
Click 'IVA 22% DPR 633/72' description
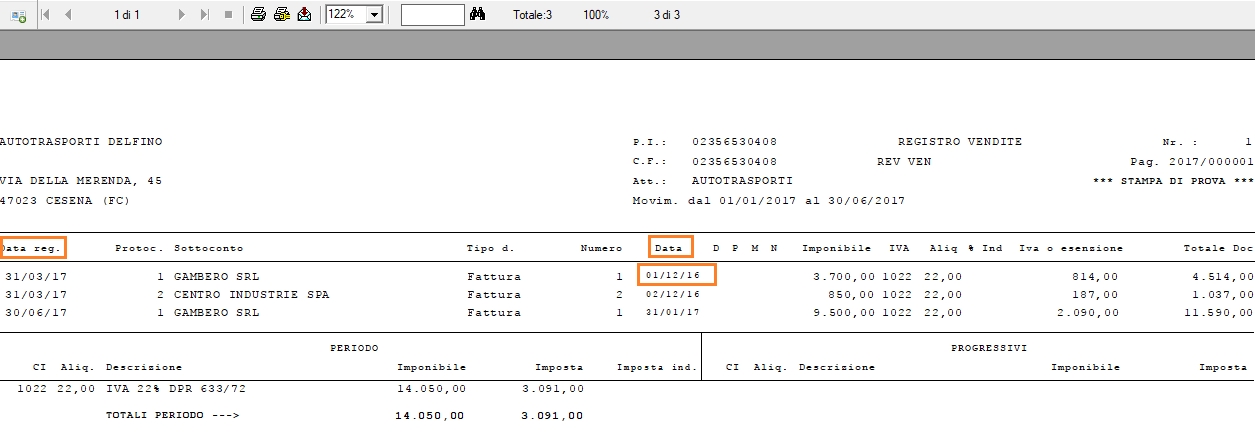174,387
